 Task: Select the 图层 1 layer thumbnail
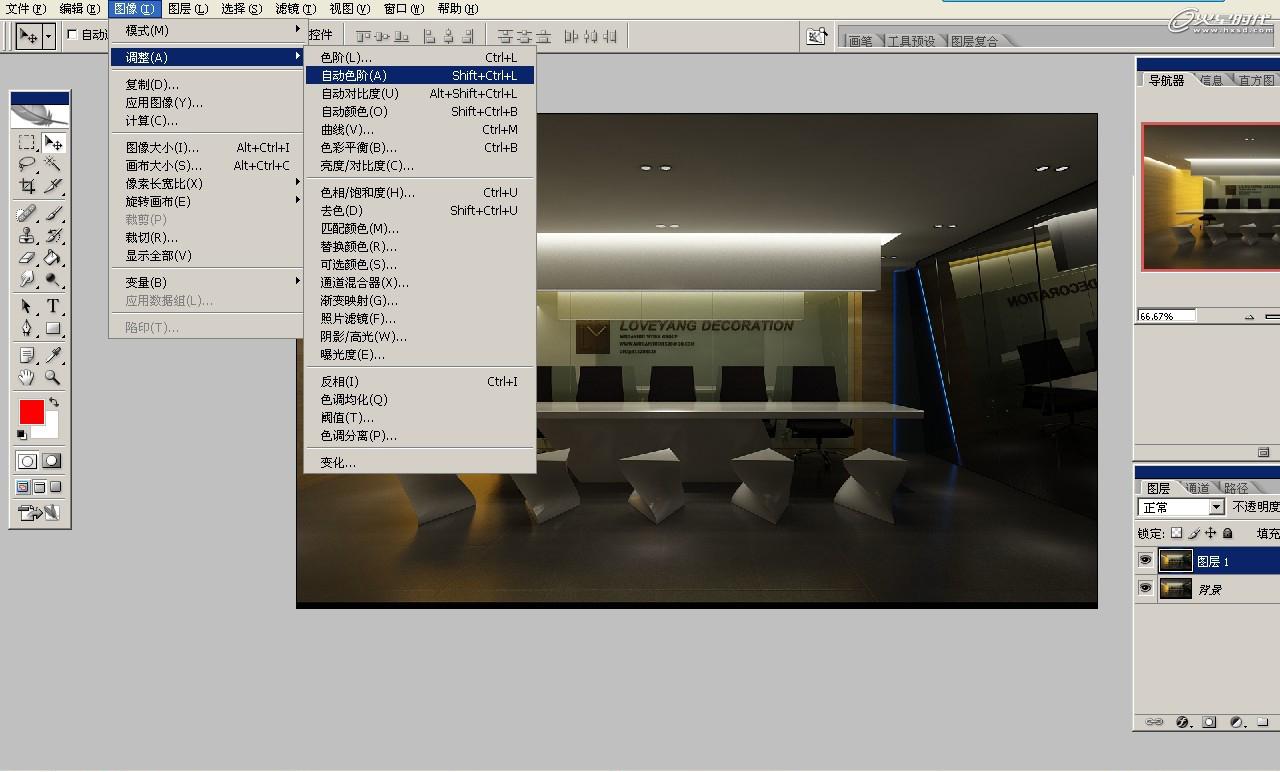1175,561
